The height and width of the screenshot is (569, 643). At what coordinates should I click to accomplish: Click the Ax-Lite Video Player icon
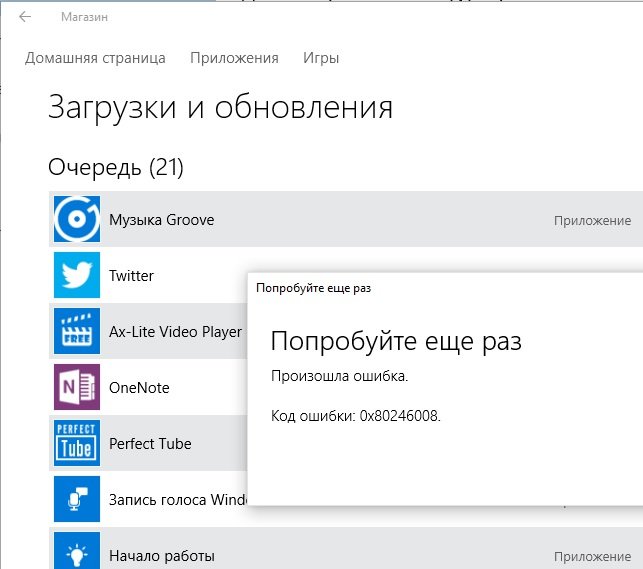(x=77, y=332)
